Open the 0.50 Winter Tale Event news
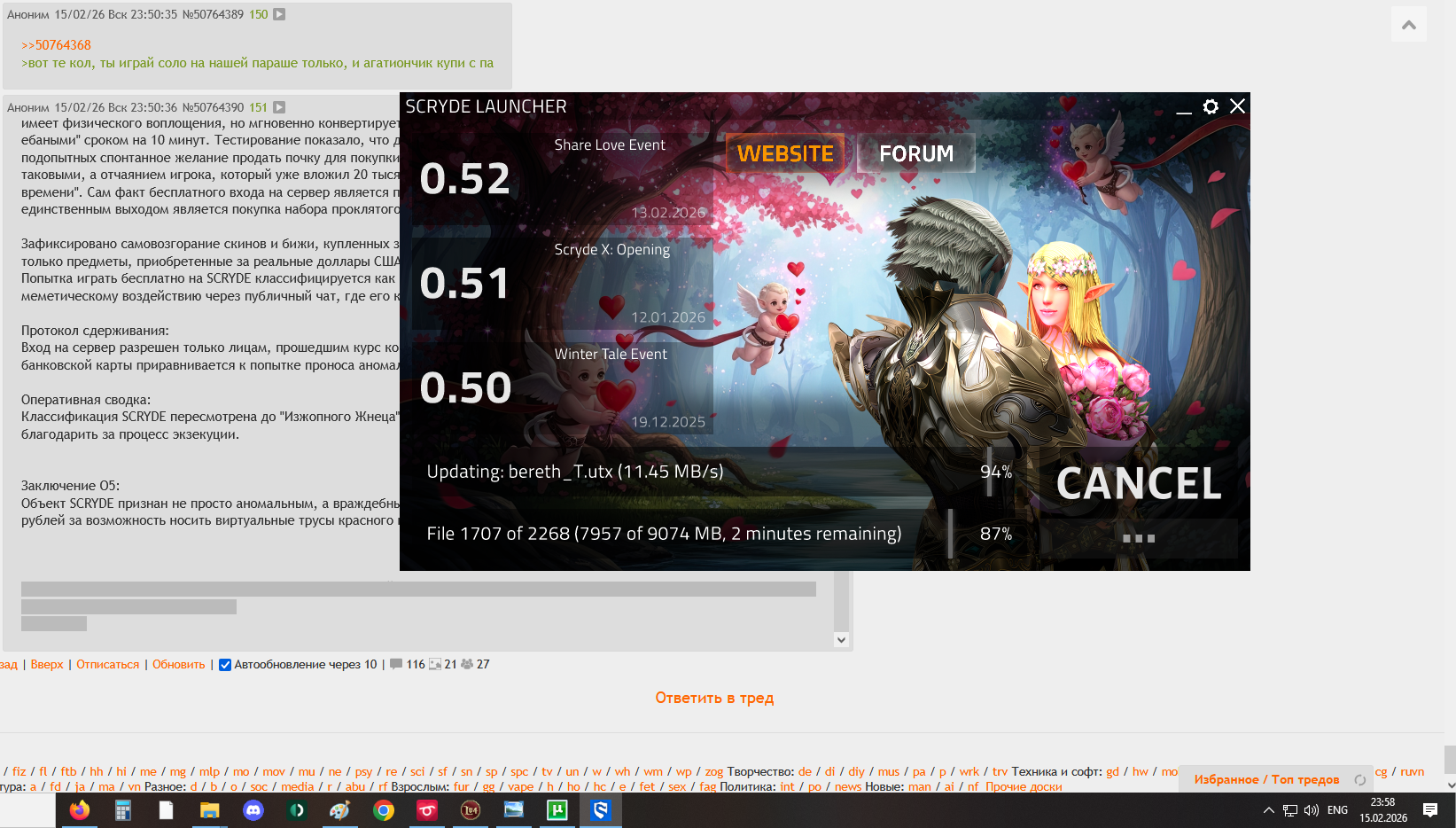Screen dimensions: 1456x828 tap(563, 388)
